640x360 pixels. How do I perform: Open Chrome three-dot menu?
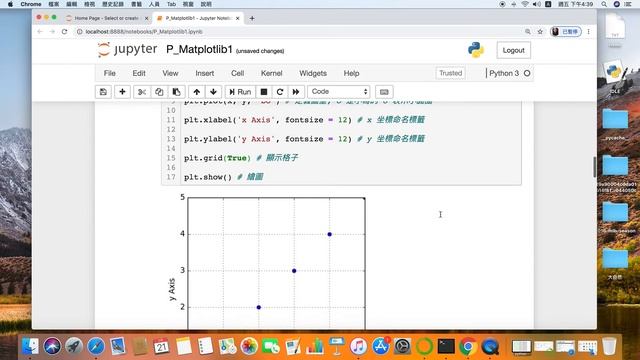[589, 31]
